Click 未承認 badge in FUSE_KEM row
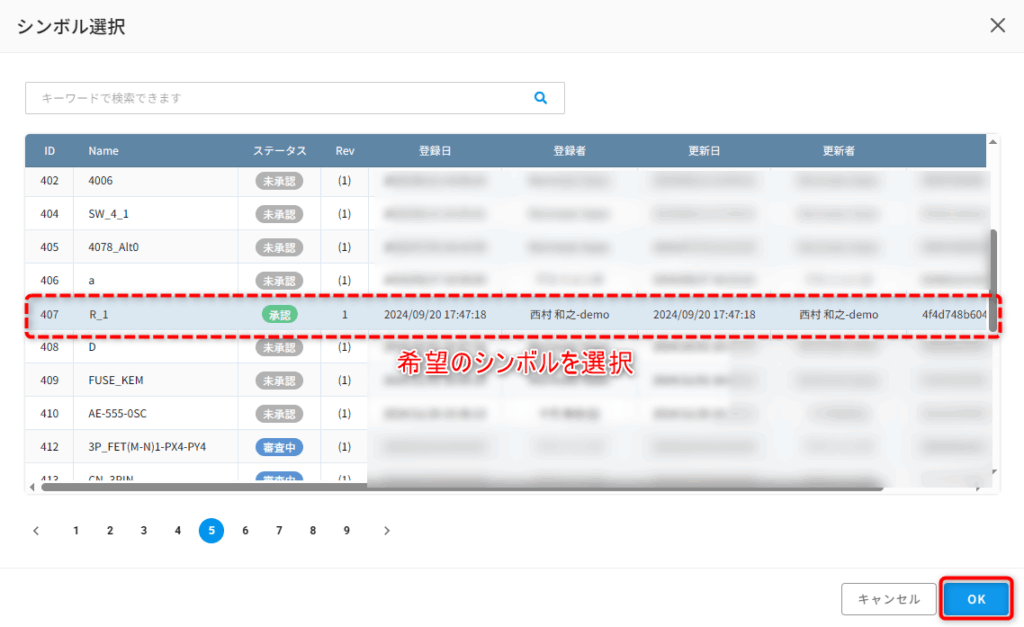 (x=280, y=381)
